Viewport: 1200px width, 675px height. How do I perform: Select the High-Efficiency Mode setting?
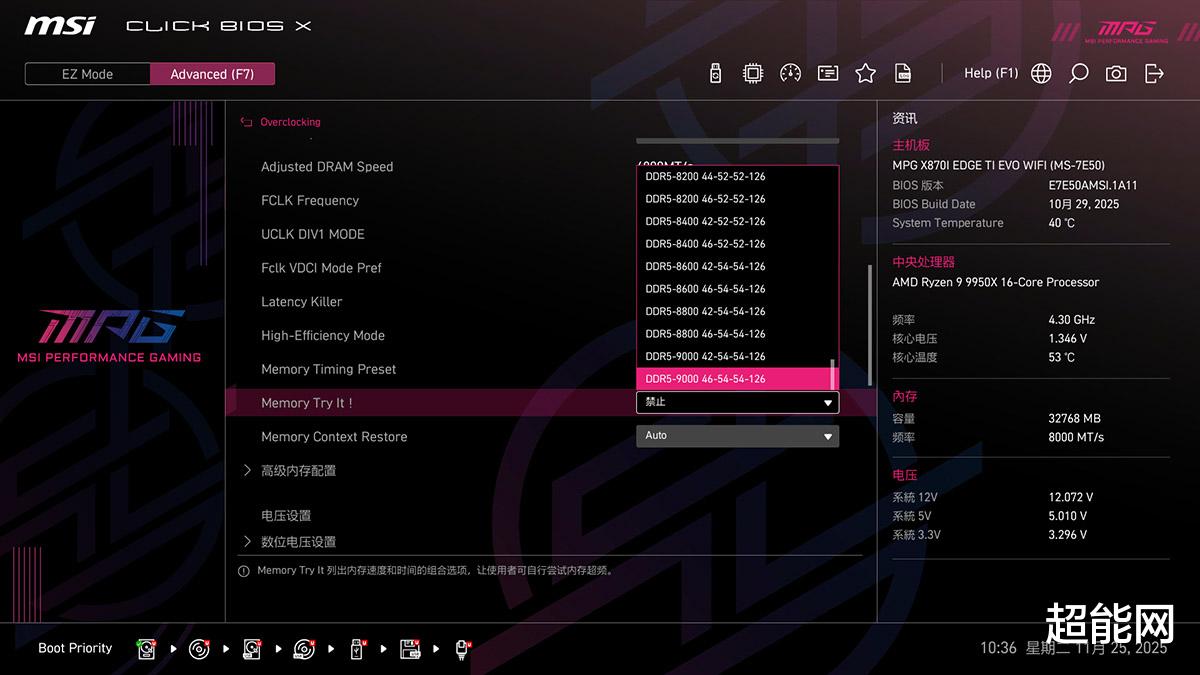323,336
